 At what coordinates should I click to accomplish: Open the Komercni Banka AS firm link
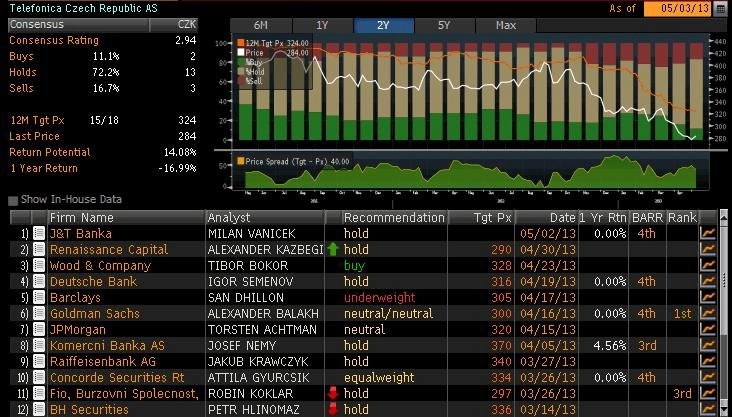(107, 346)
